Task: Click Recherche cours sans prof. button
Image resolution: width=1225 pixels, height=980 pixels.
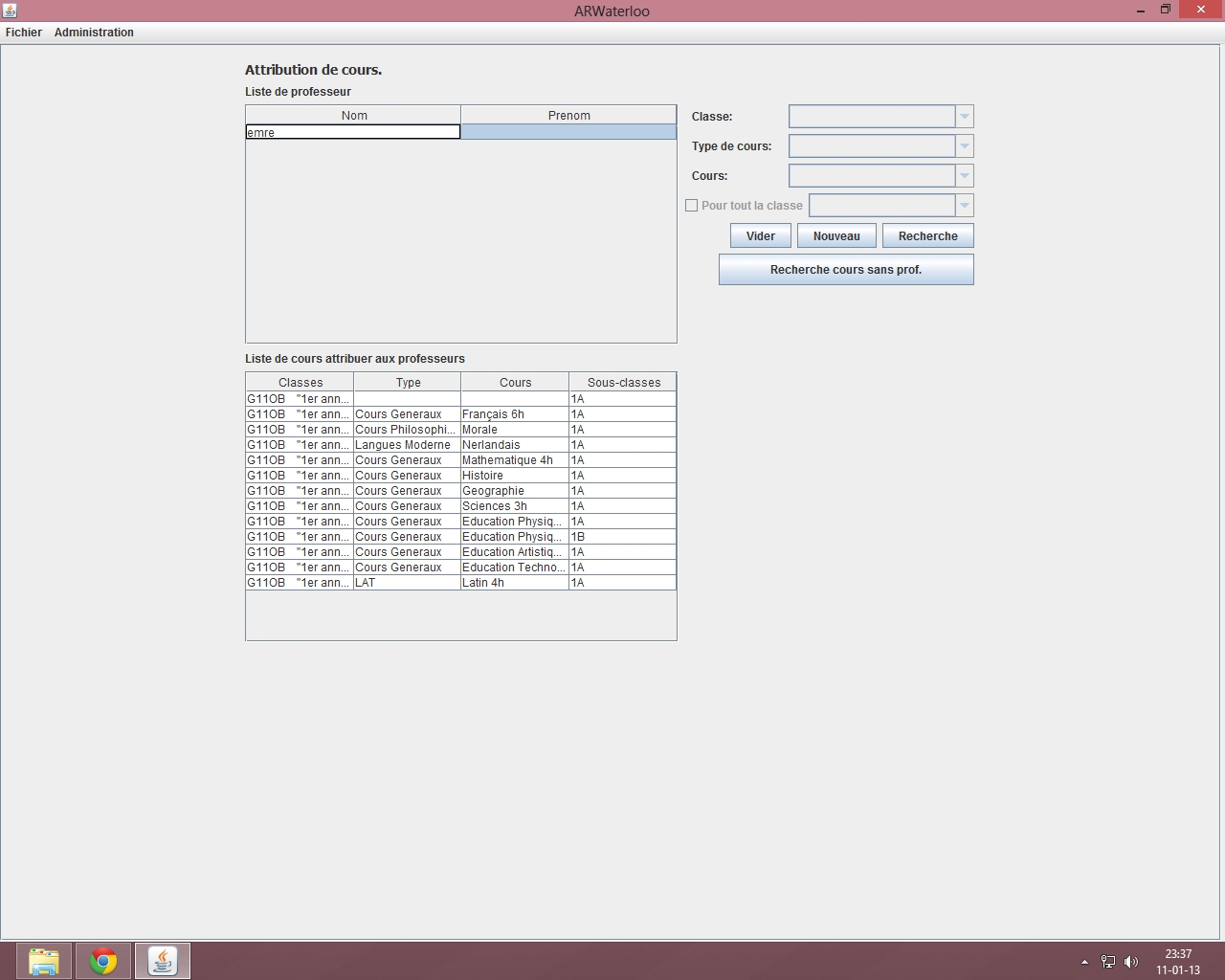Action: tap(846, 270)
